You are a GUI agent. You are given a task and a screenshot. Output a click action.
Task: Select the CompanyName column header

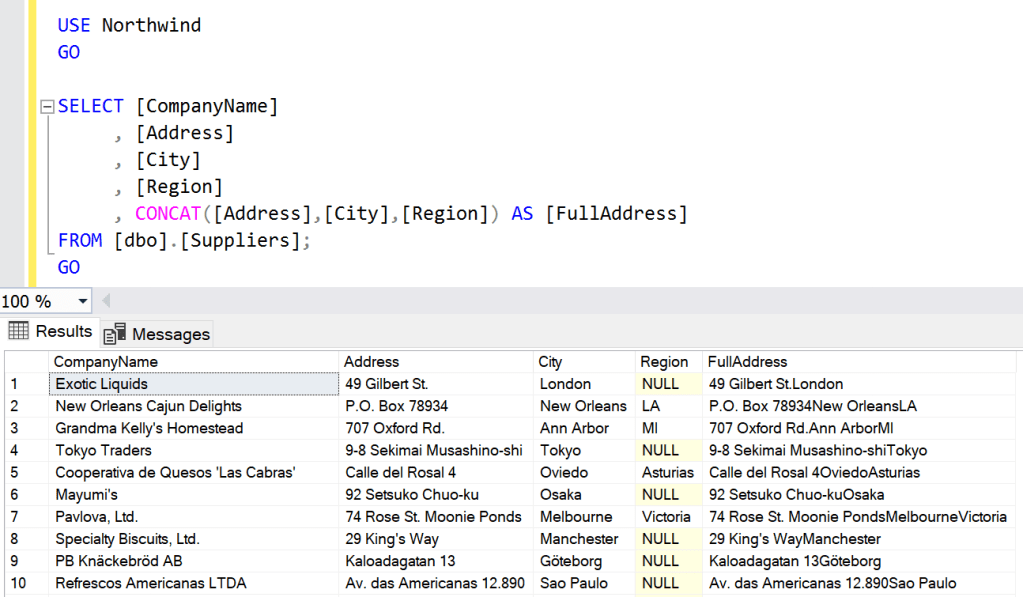[105, 362]
